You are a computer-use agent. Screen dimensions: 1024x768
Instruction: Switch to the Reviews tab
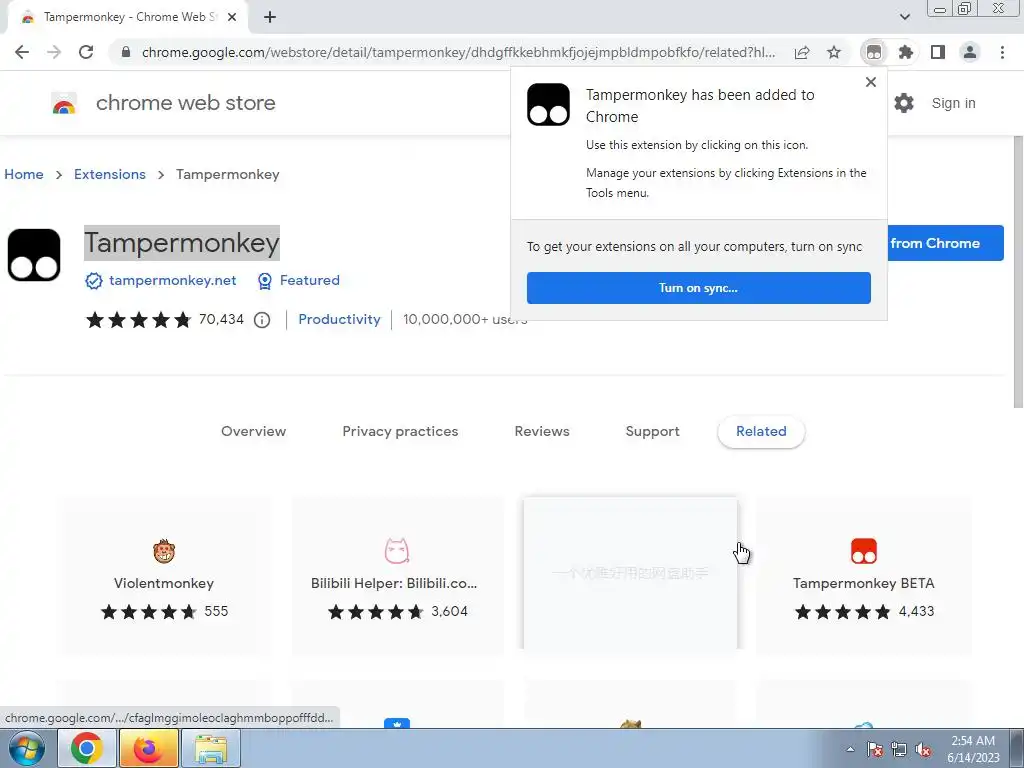pos(542,432)
